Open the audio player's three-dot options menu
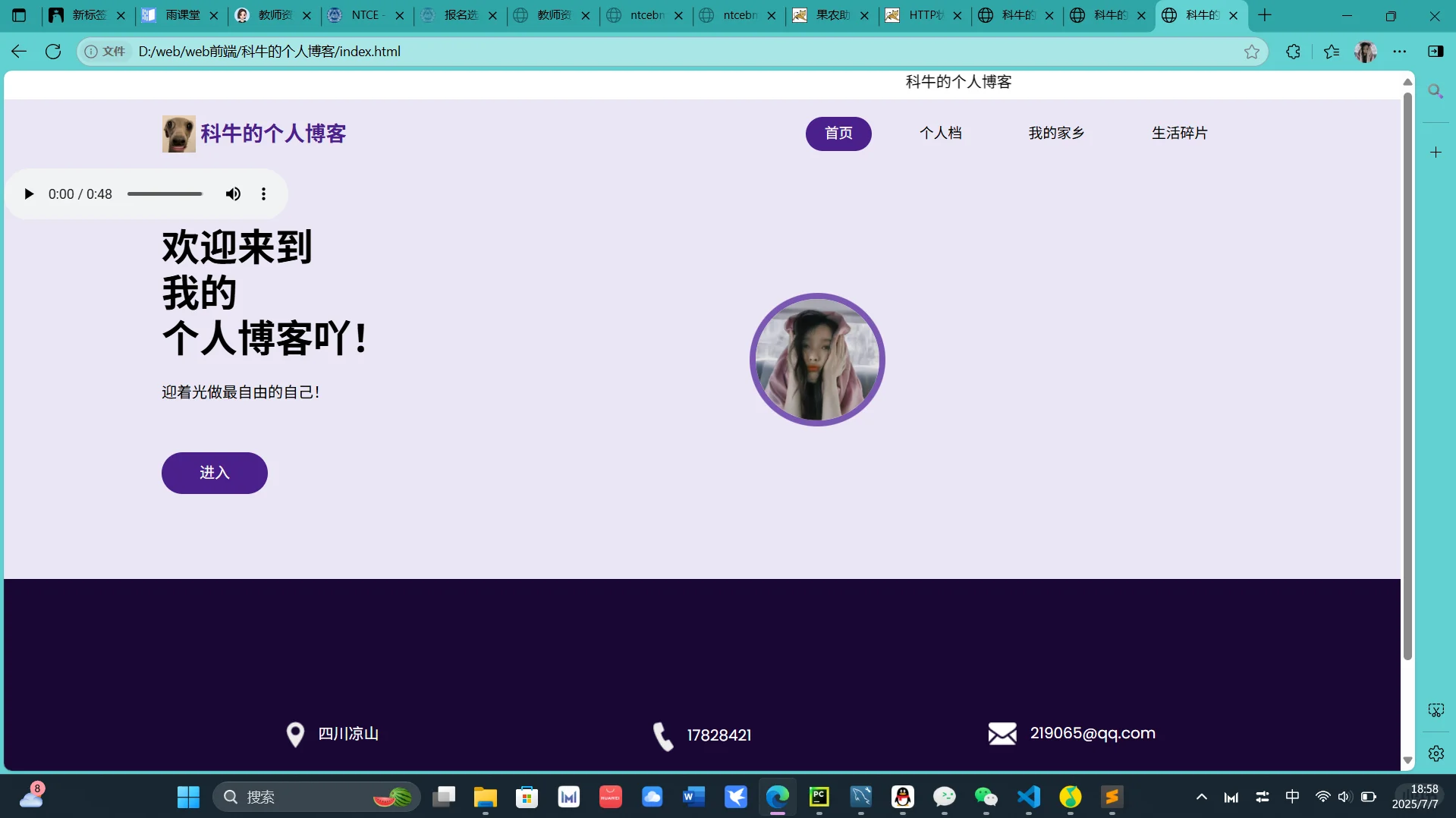Image resolution: width=1456 pixels, height=818 pixels. [x=263, y=193]
